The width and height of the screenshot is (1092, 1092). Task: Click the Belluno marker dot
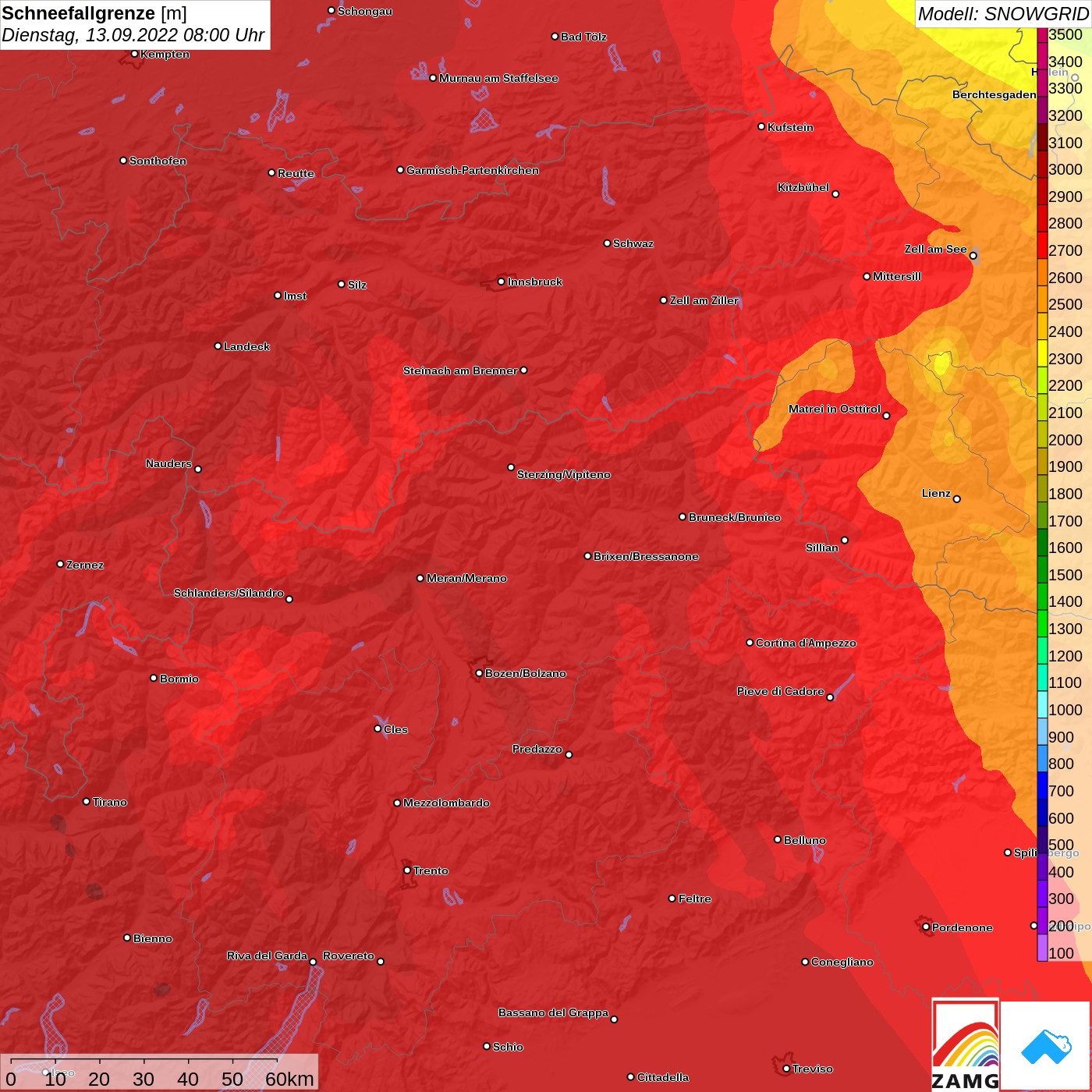(777, 839)
